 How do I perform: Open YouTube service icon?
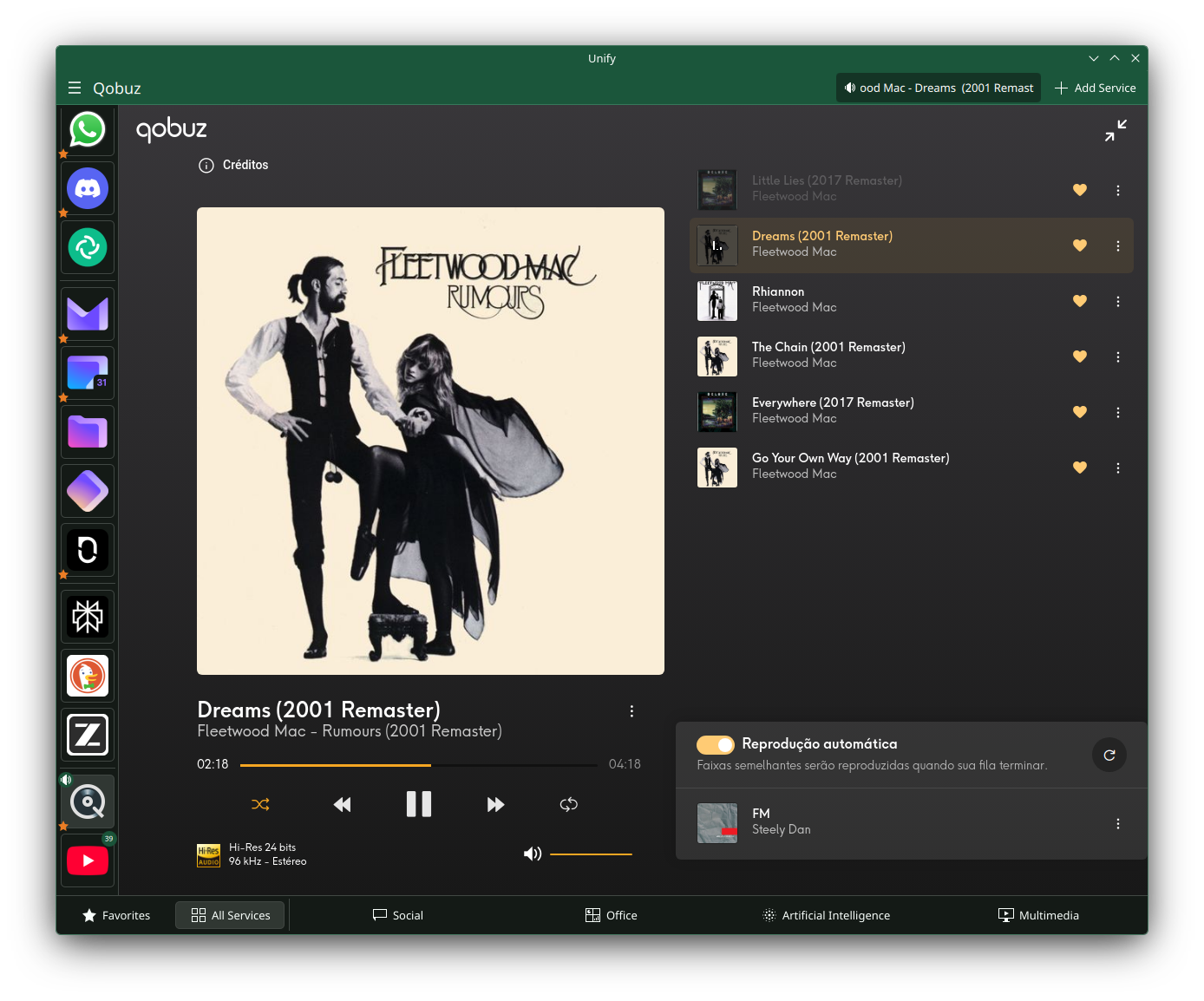click(x=88, y=860)
